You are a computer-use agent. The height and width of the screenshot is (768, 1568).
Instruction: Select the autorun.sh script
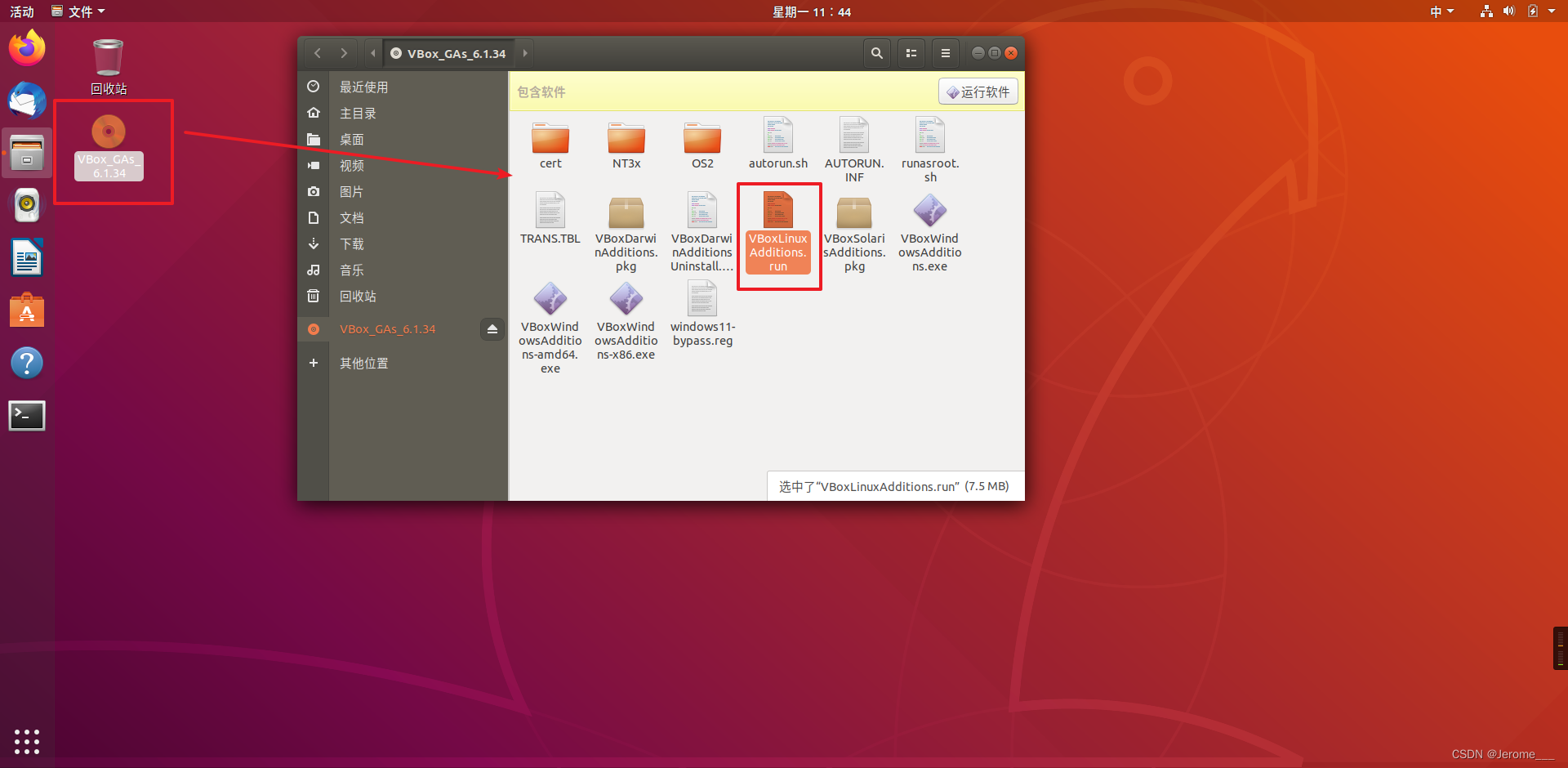(777, 141)
